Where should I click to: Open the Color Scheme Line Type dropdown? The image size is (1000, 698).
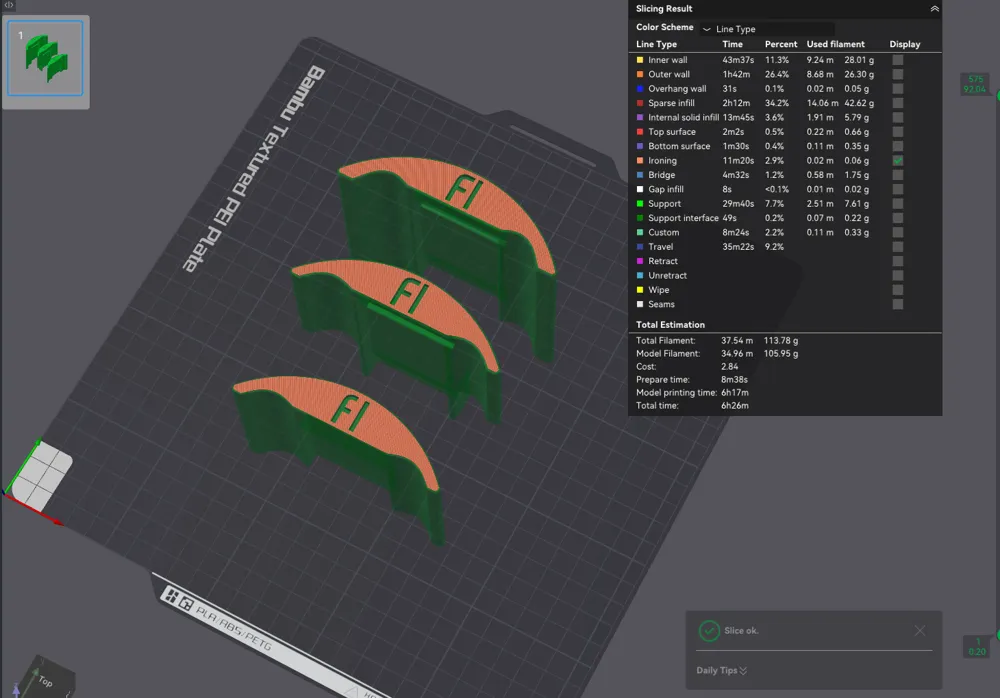point(768,29)
